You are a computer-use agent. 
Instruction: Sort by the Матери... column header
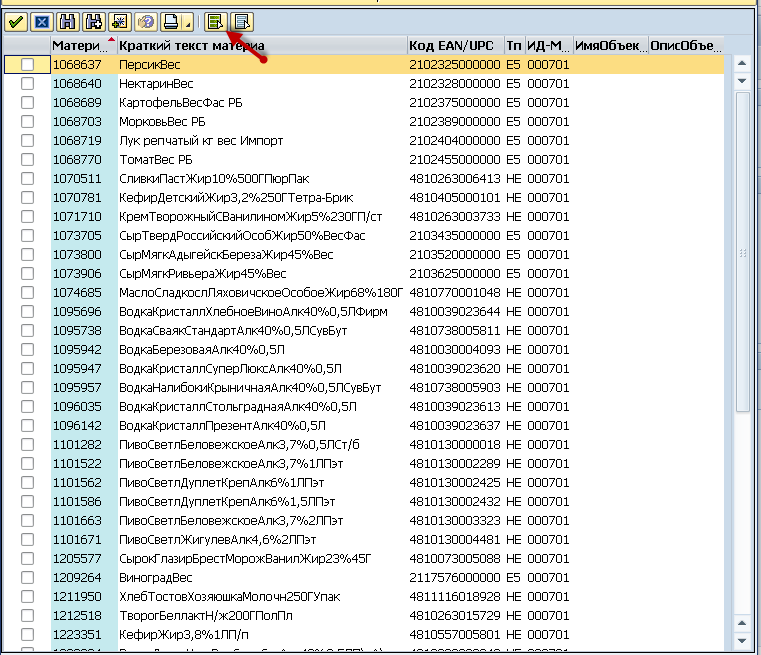point(83,46)
